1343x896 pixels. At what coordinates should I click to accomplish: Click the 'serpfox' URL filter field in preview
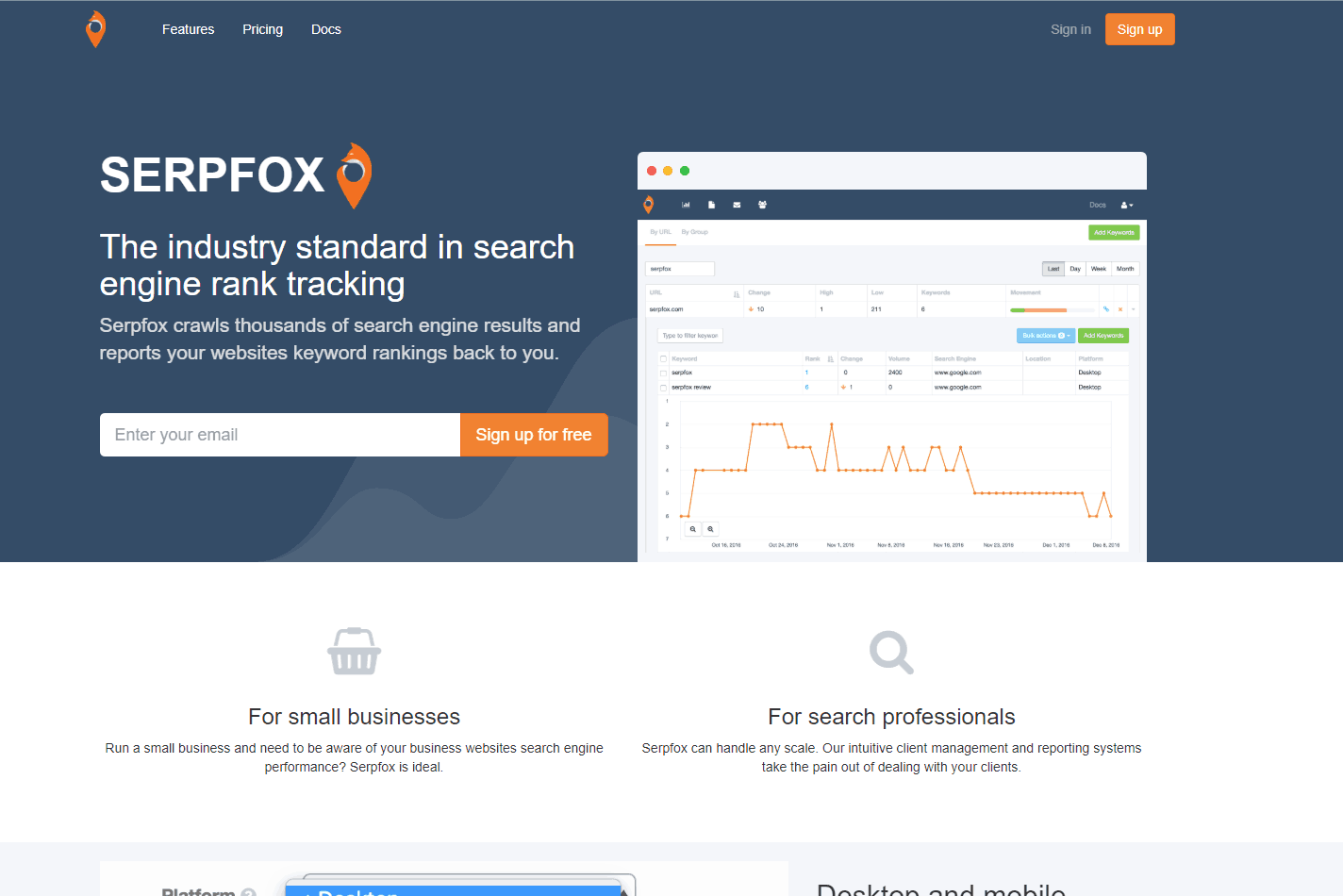[680, 269]
